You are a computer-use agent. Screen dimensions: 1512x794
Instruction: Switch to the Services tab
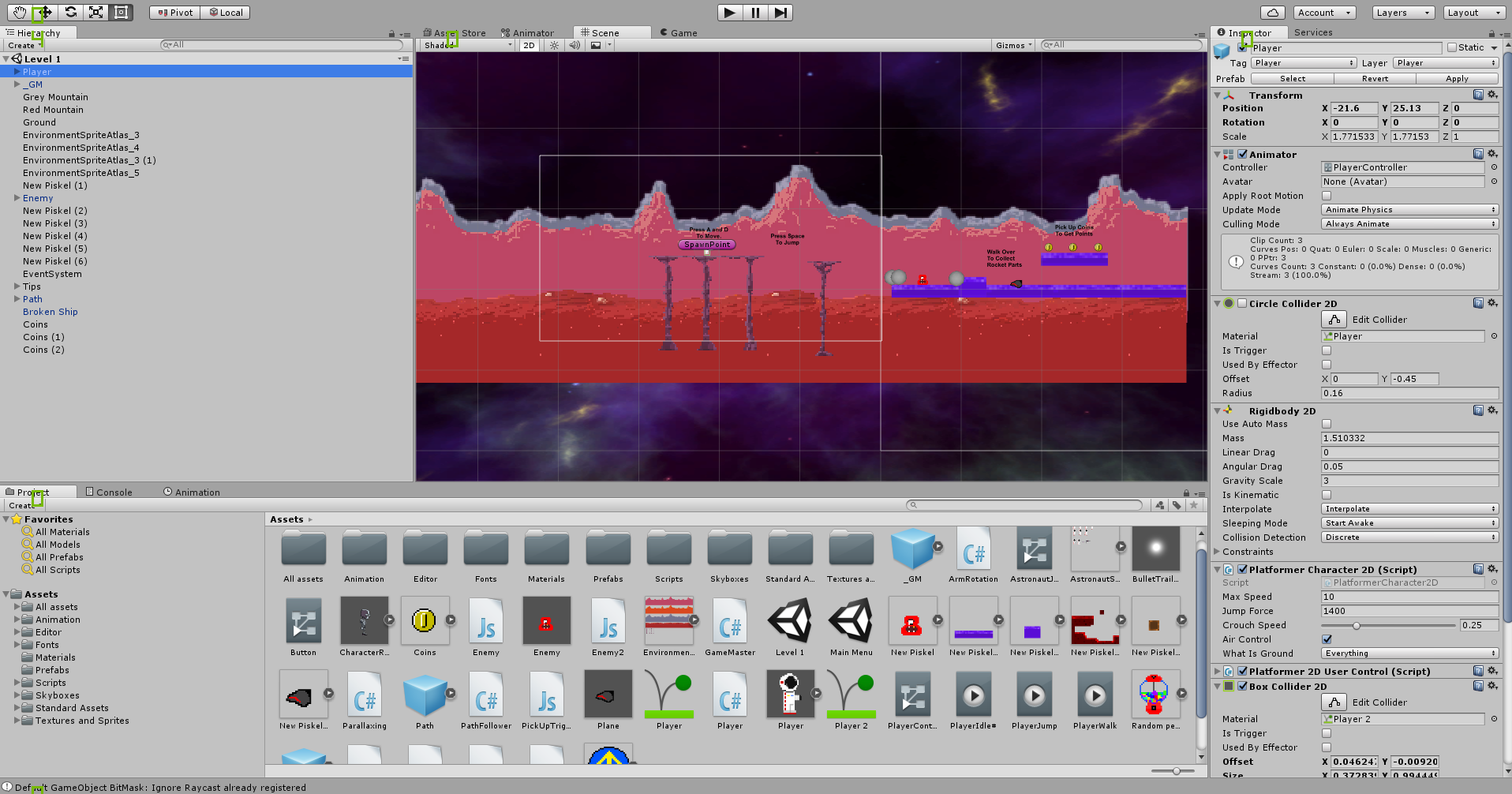(x=1313, y=32)
